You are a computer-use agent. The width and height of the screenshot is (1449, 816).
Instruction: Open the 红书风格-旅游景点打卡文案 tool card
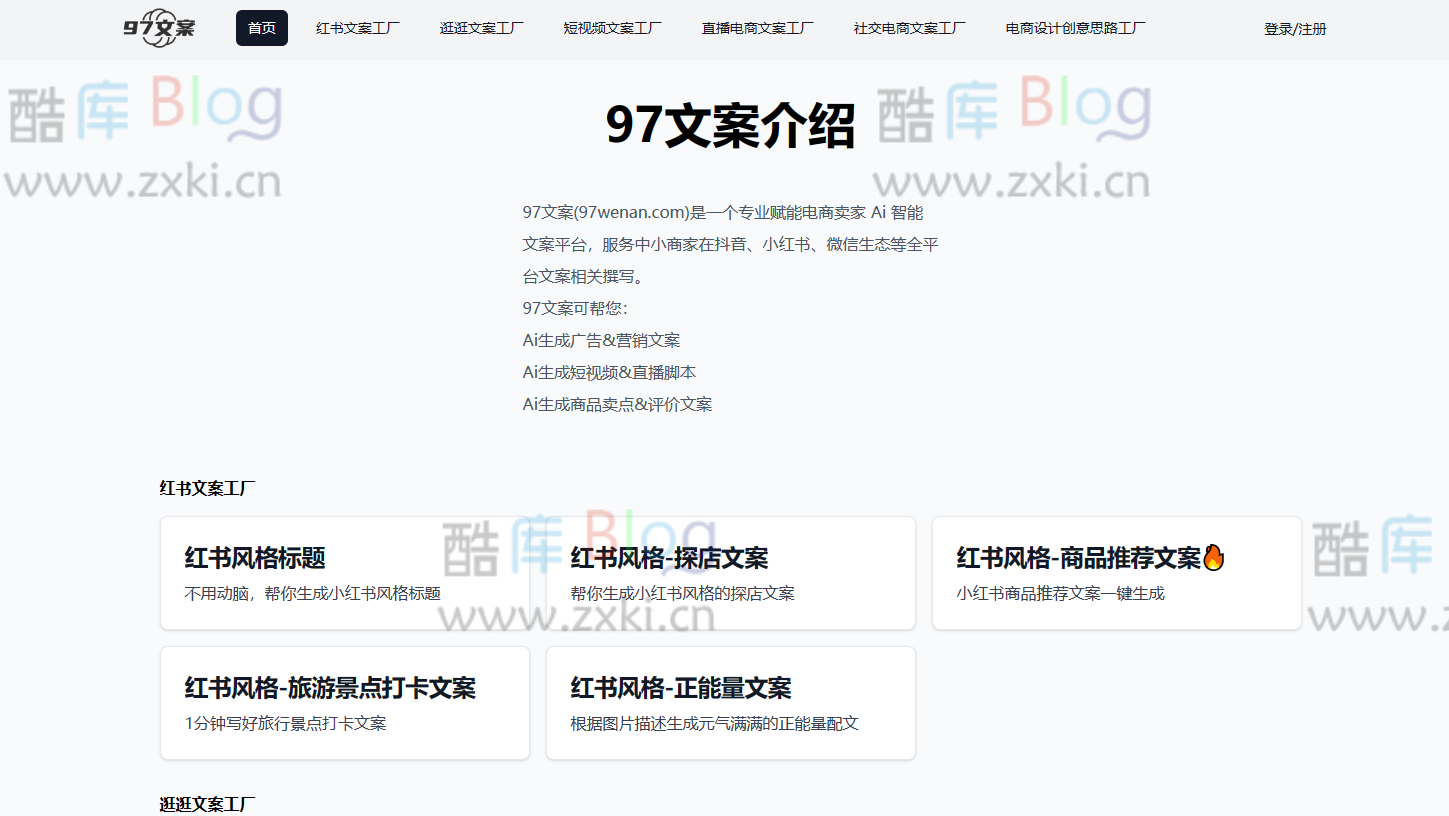(345, 703)
